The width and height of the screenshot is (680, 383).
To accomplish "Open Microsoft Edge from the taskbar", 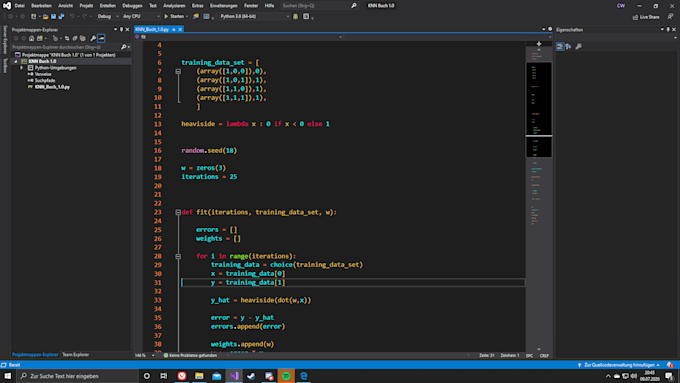I will (304, 376).
